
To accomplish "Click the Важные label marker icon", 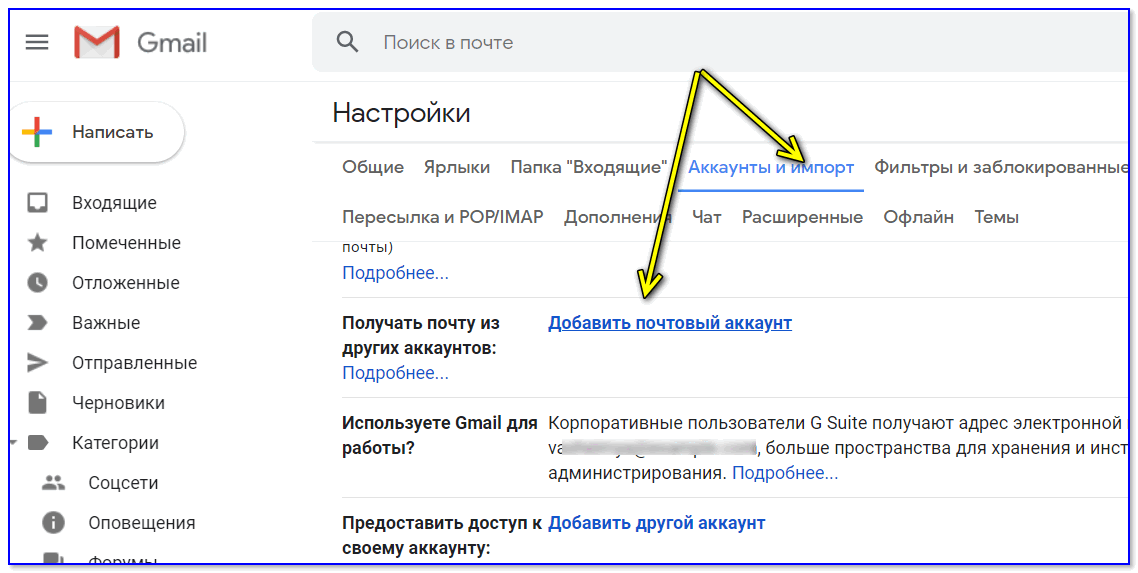I will pos(37,322).
